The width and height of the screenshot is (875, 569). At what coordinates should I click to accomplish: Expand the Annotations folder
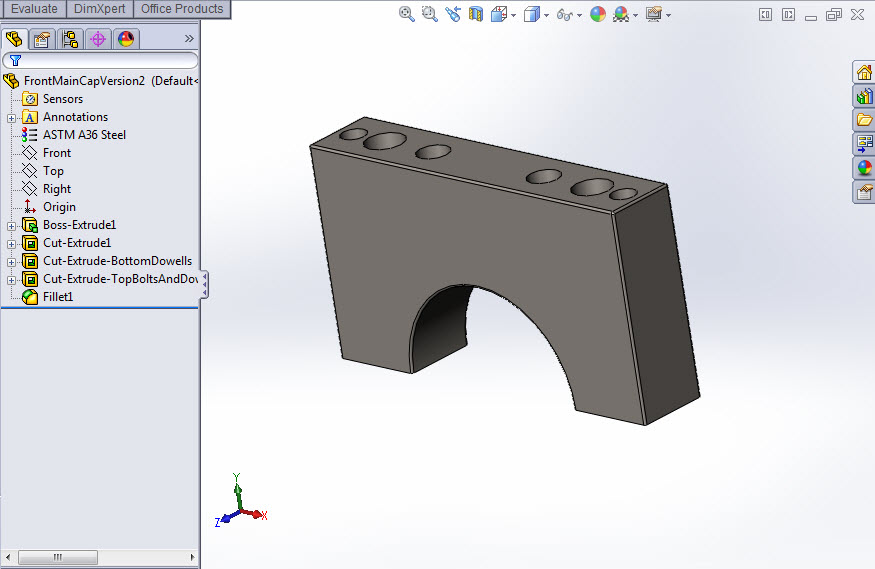11,117
